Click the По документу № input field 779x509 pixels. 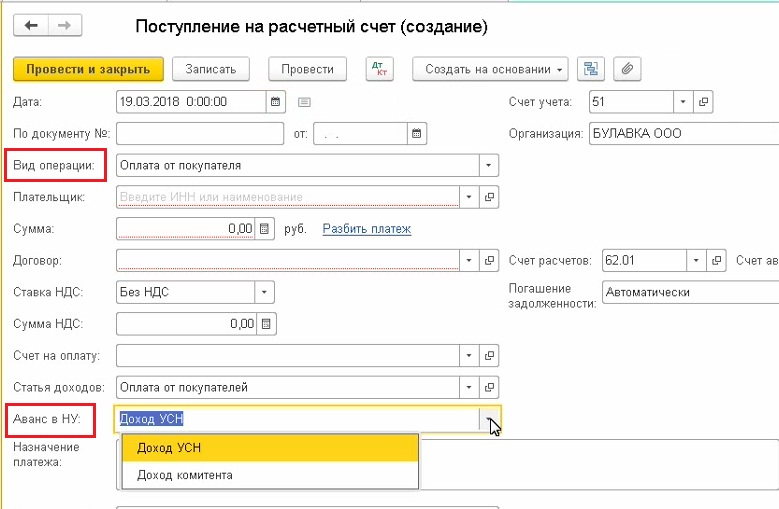point(200,133)
